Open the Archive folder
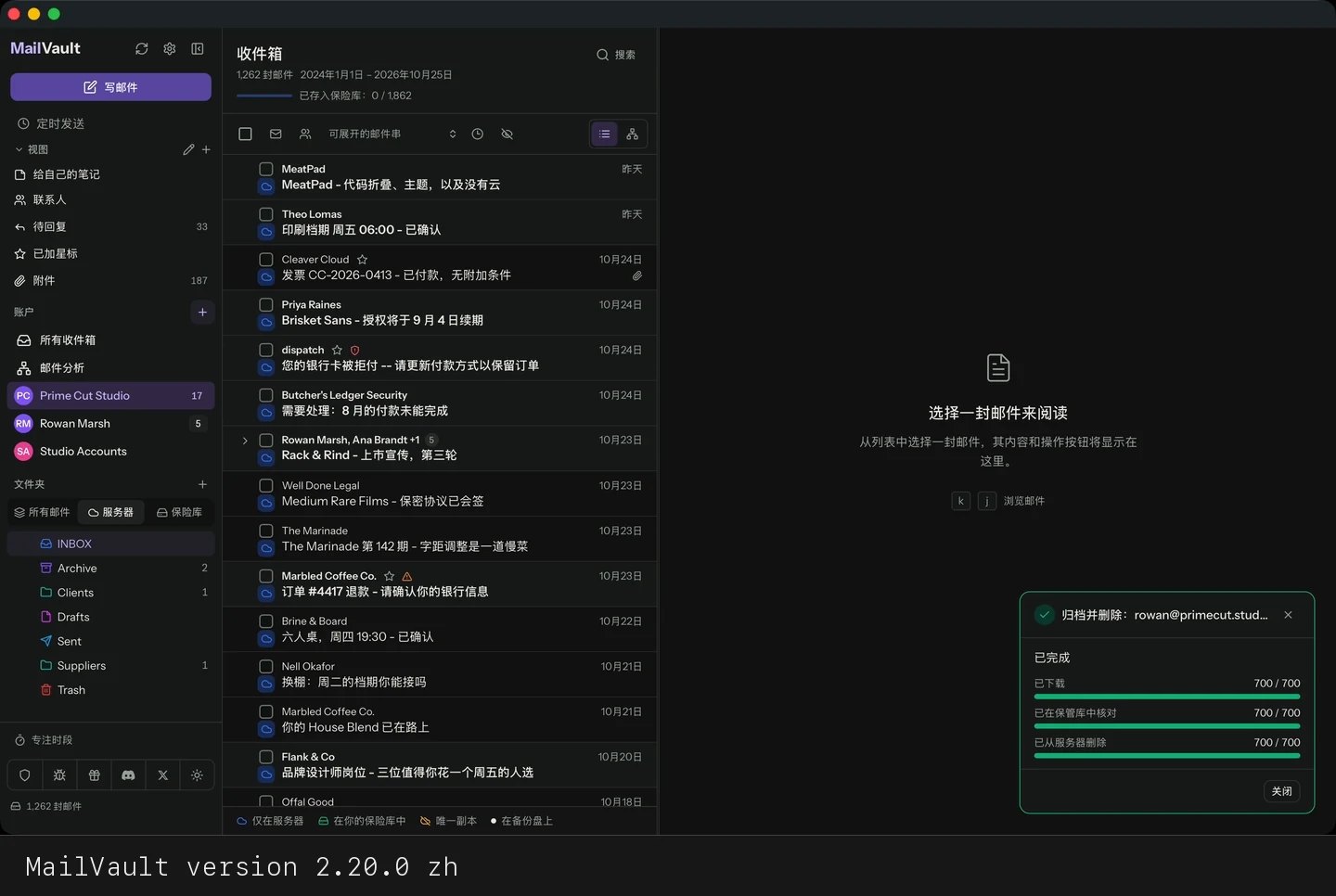1336x896 pixels. point(111,569)
